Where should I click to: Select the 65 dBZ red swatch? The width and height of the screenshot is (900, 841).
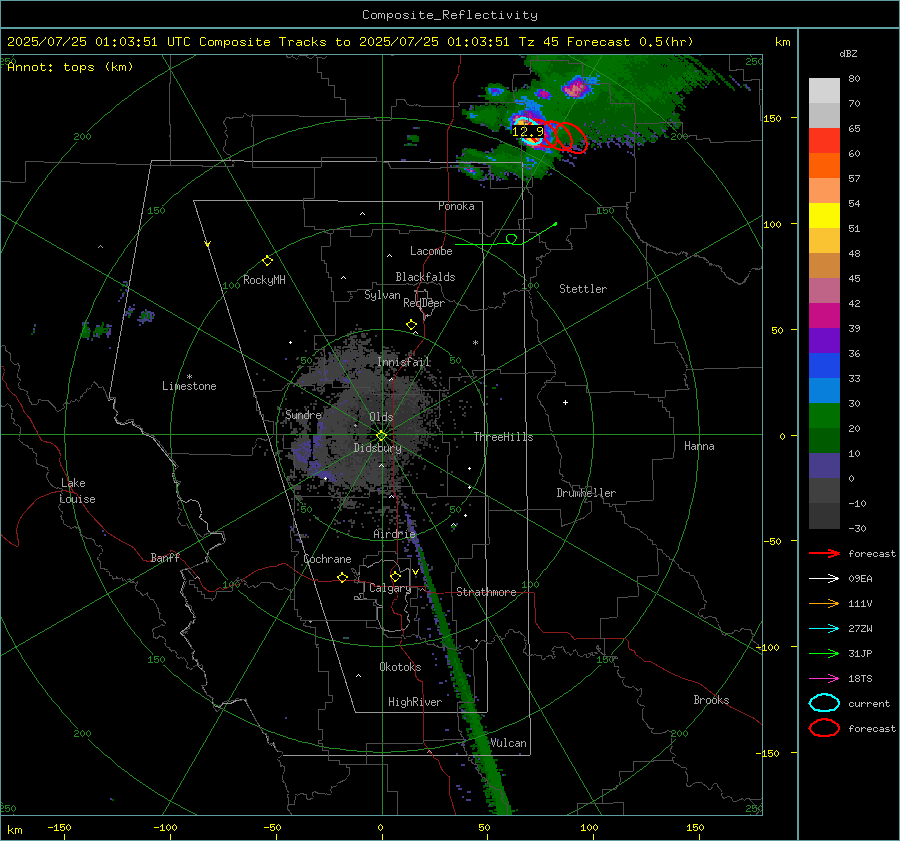pos(824,140)
